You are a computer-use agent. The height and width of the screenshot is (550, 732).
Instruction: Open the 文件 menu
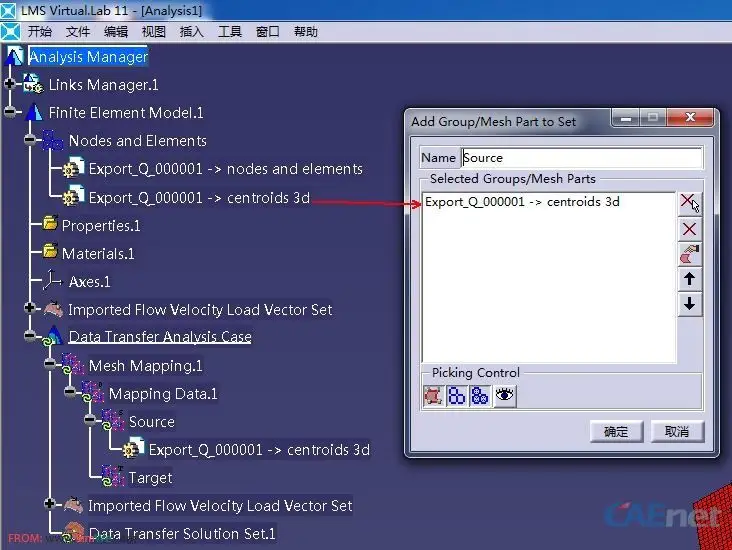point(77,32)
